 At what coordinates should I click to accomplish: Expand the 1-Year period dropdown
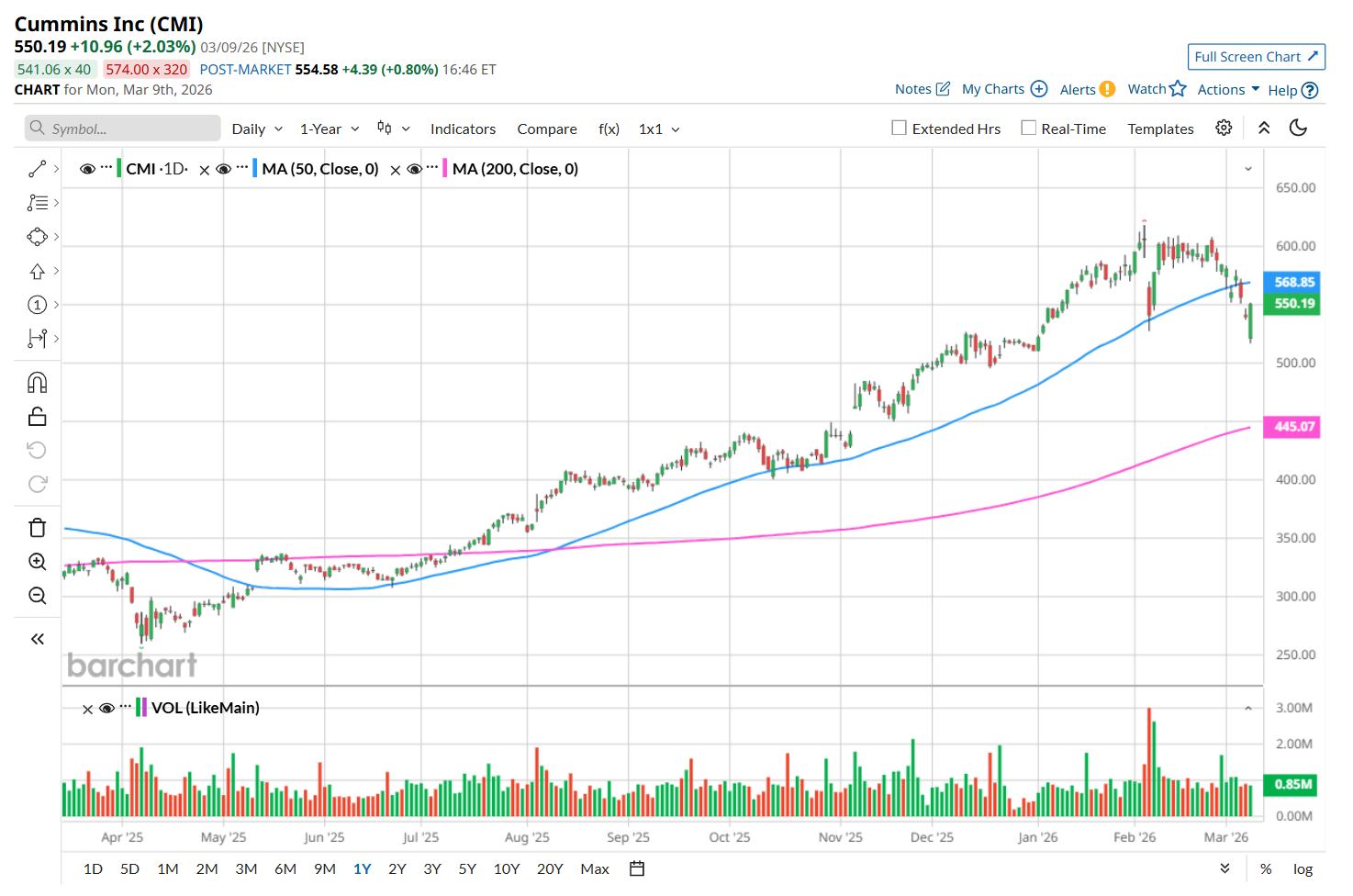[330, 129]
